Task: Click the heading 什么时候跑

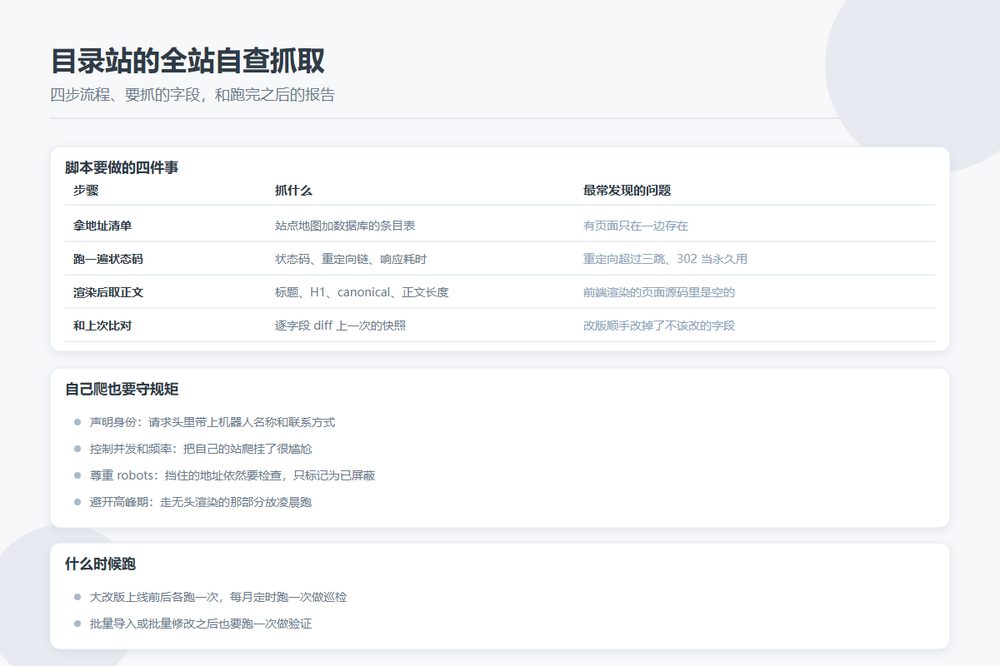Action: tap(100, 564)
